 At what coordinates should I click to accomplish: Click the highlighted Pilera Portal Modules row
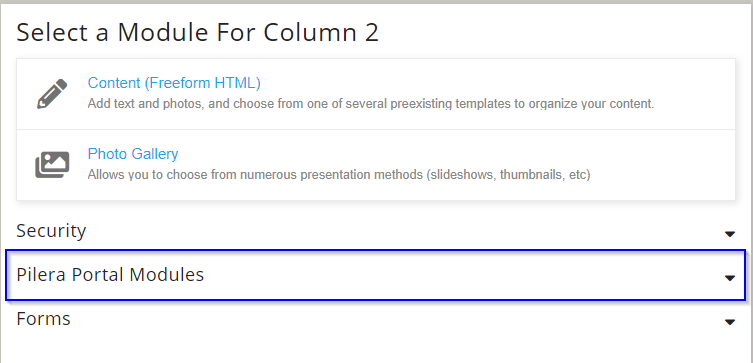(376, 275)
